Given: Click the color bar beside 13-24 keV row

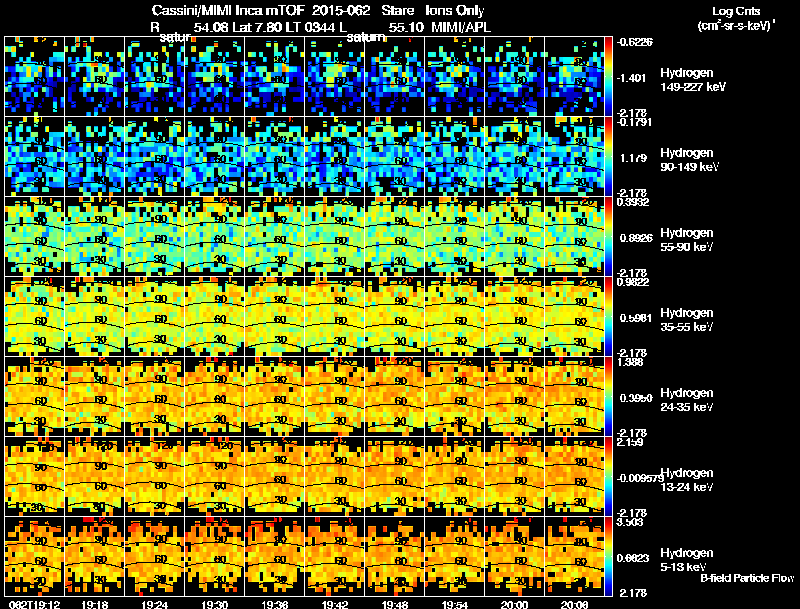Looking at the screenshot, I should pos(608,477).
